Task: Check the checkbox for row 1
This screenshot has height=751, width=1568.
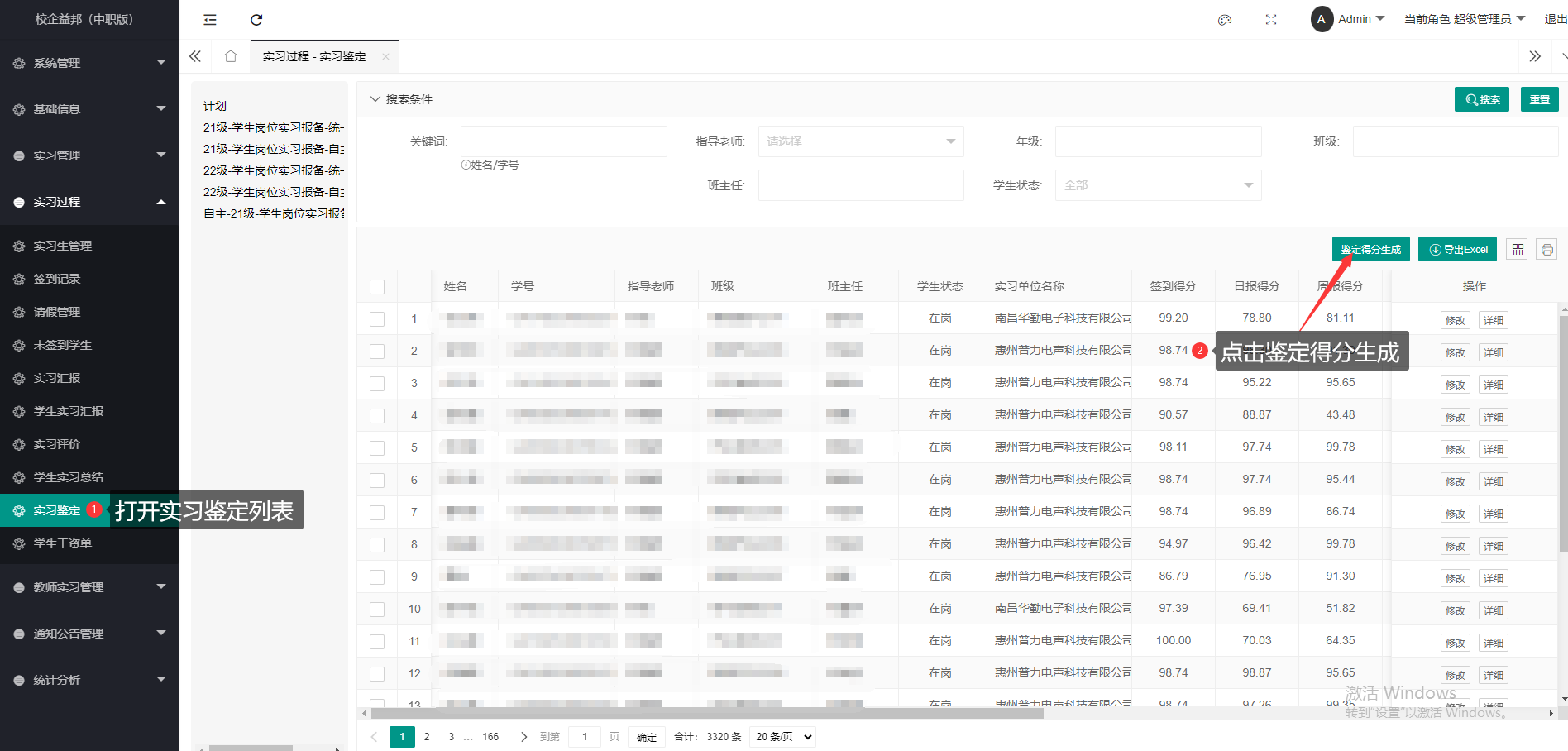Action: [377, 319]
